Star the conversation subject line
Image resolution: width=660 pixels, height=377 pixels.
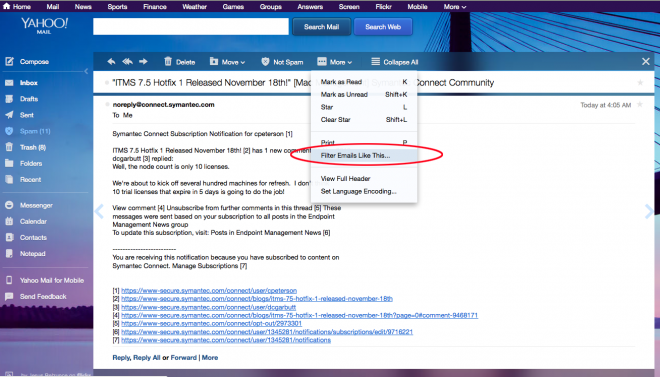640,82
